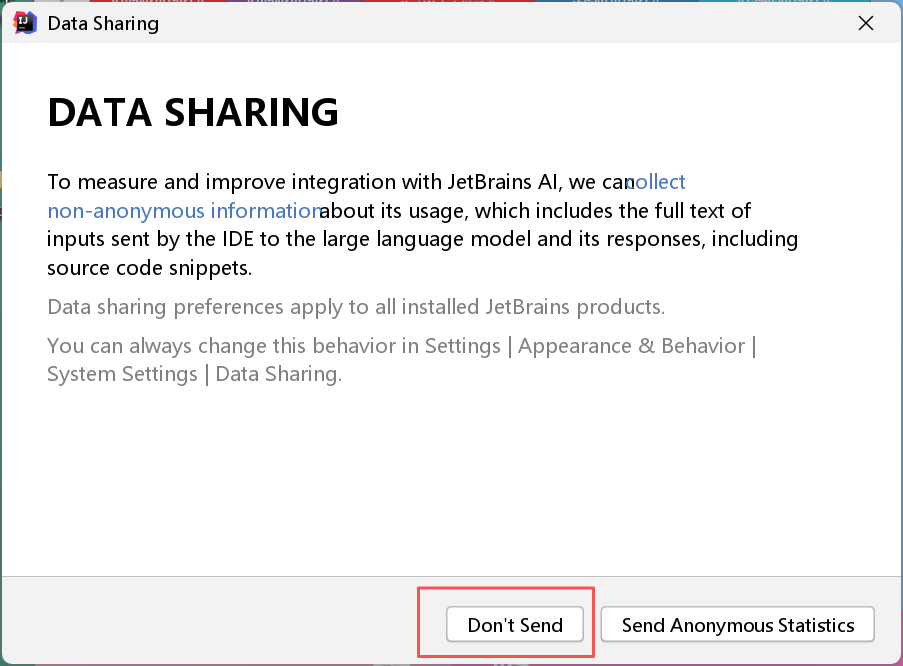Click 'Data Sharing' title bar label

(x=103, y=24)
